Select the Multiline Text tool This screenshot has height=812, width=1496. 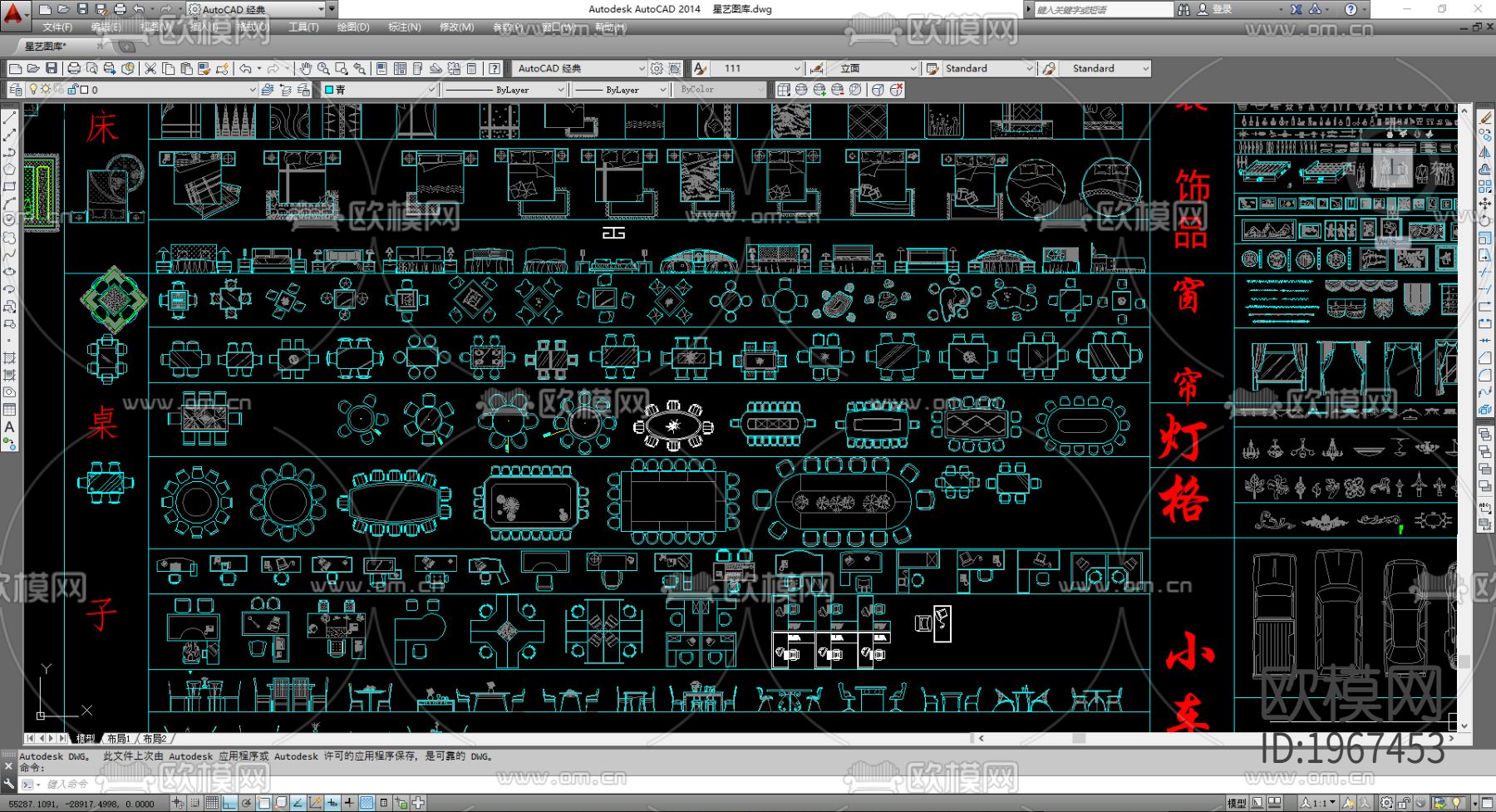[x=9, y=427]
